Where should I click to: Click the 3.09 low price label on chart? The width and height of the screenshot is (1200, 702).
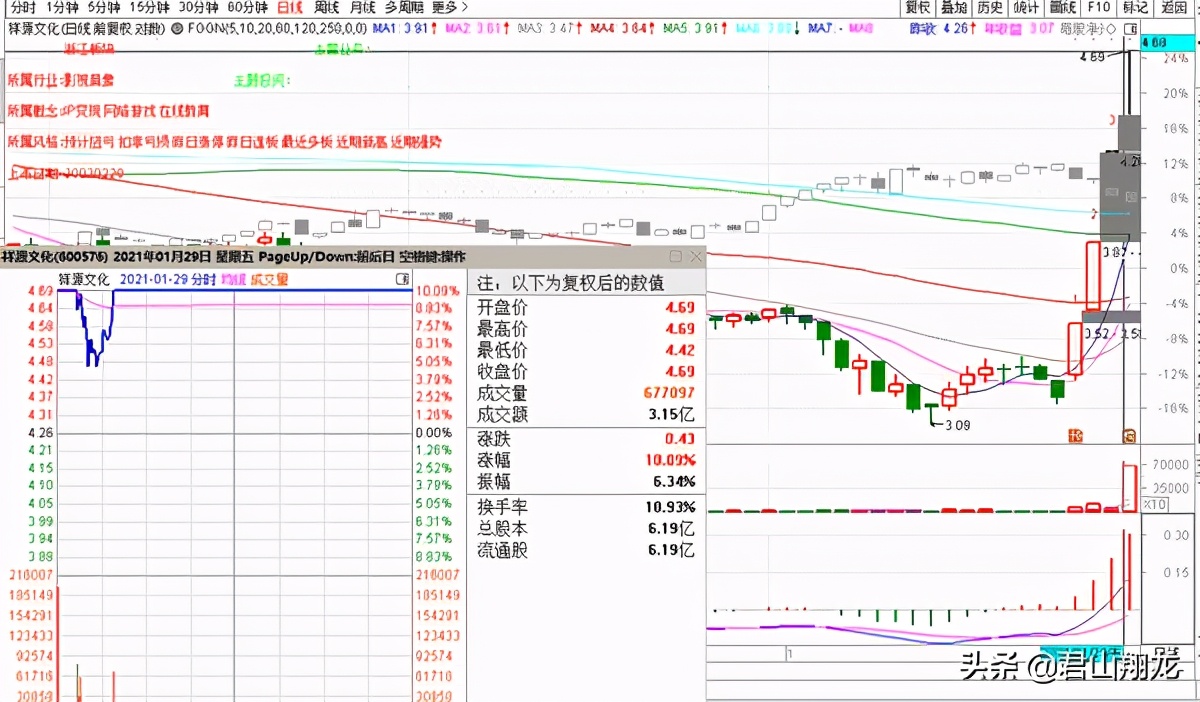point(956,425)
